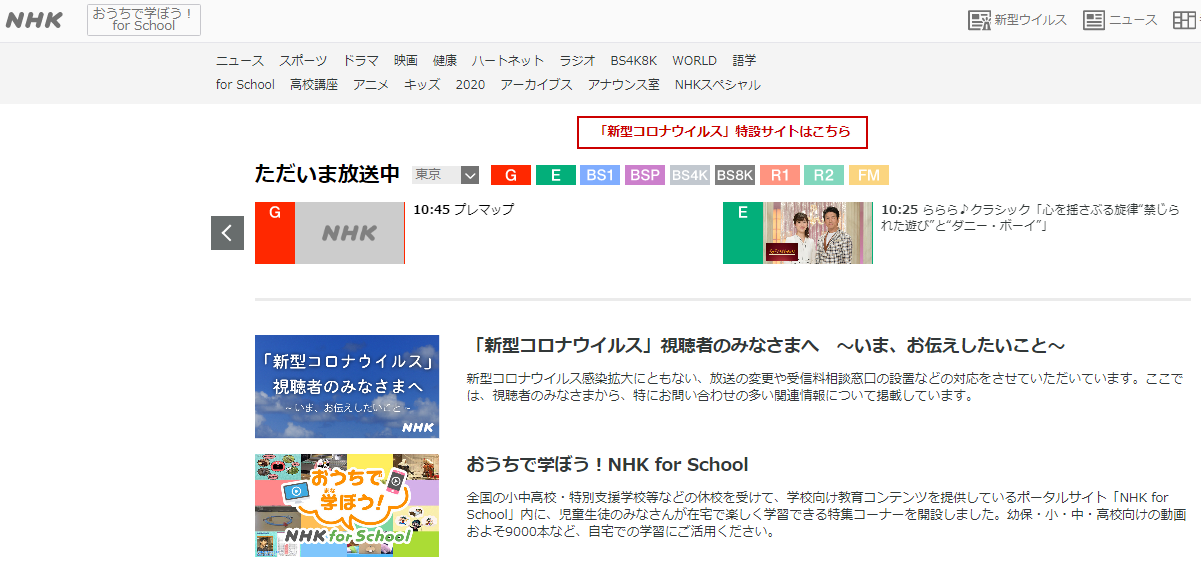Open the スポーツ menu item

(303, 60)
